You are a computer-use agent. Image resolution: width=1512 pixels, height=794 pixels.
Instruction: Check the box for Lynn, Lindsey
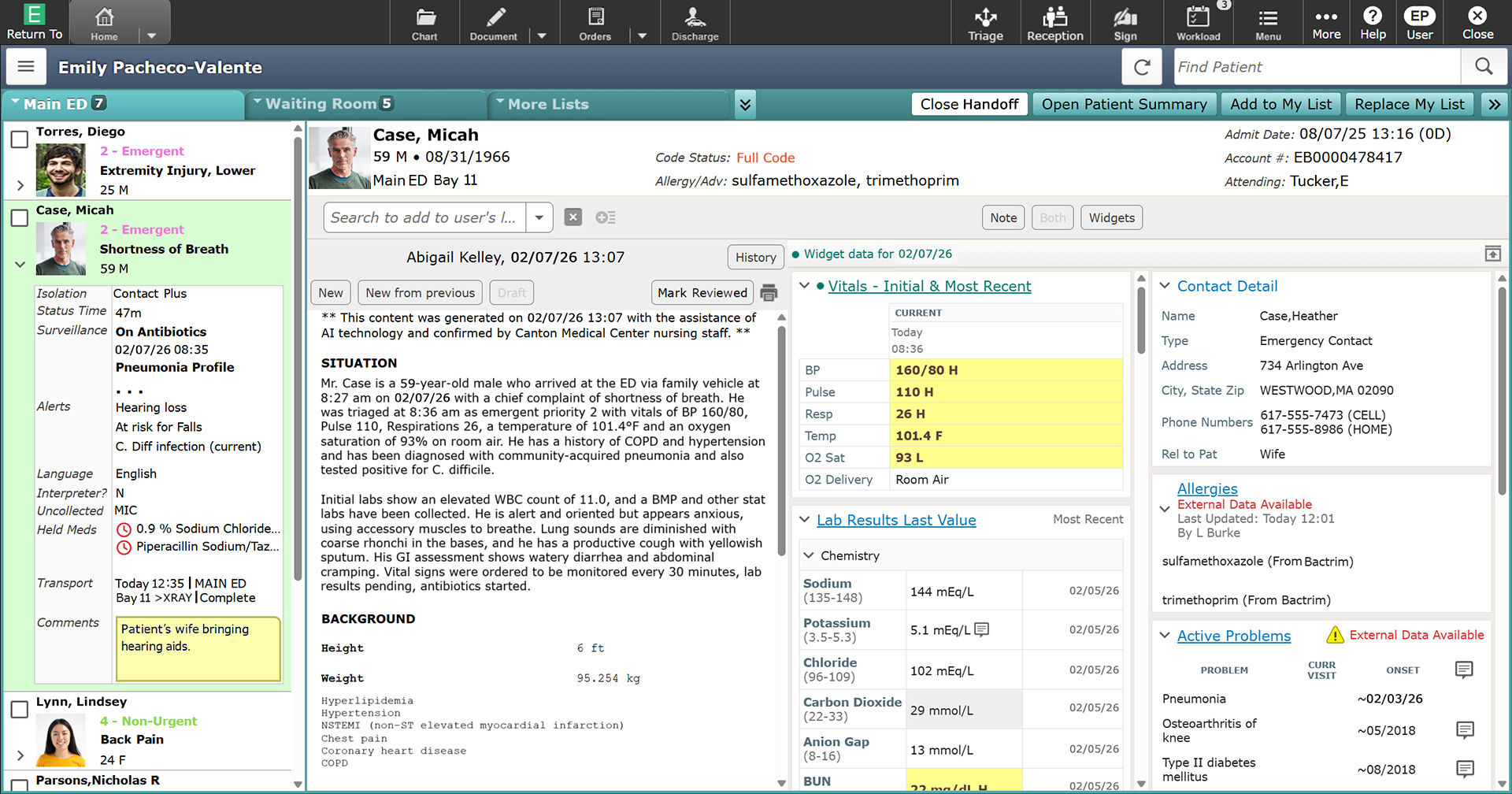[20, 710]
